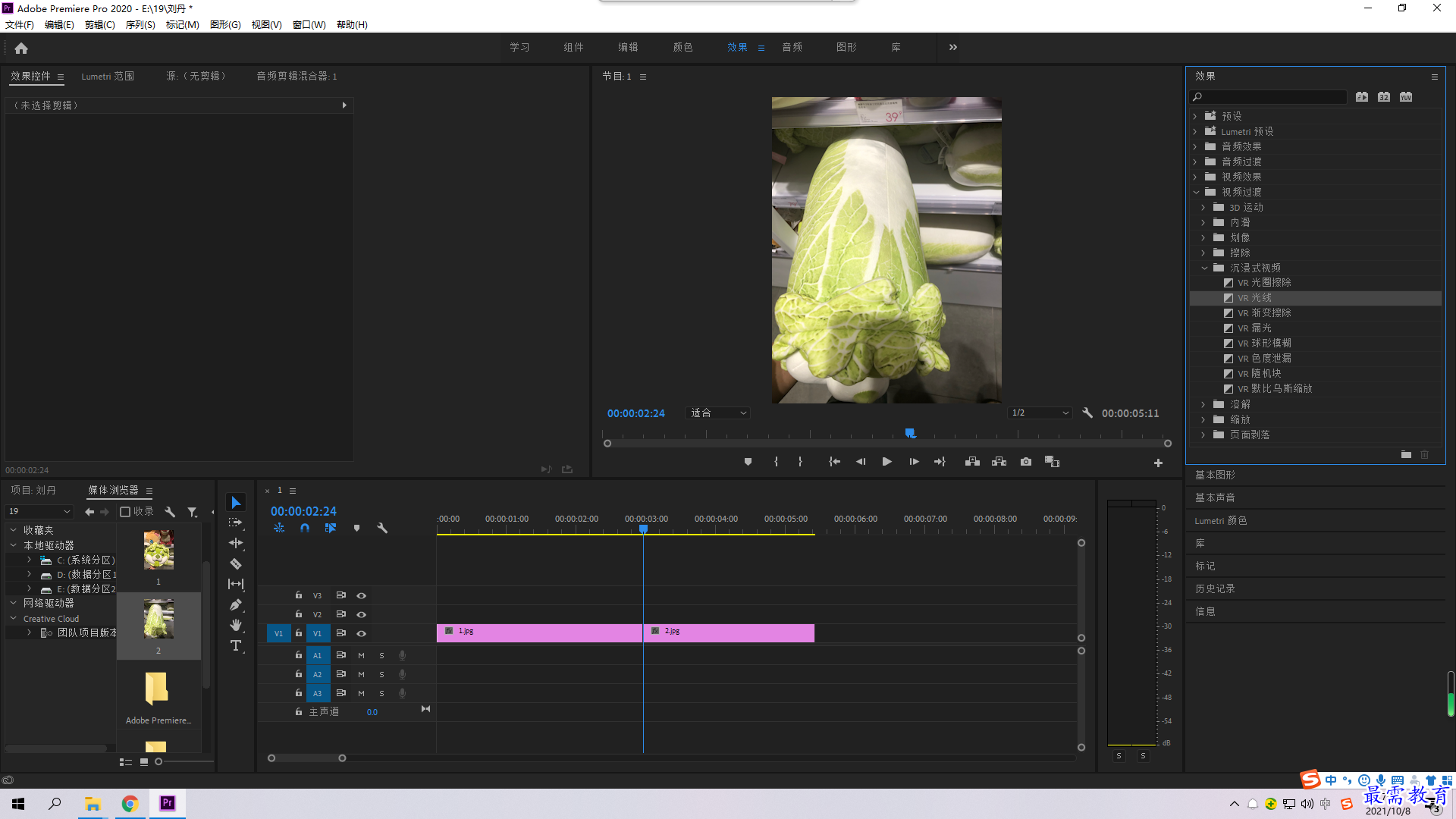The width and height of the screenshot is (1456, 819).
Task: Open the 基本声音 panel
Action: pyautogui.click(x=1215, y=497)
